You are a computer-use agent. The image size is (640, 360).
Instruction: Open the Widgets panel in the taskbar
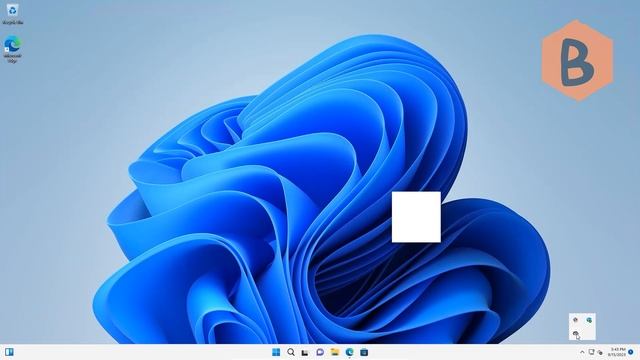9,352
